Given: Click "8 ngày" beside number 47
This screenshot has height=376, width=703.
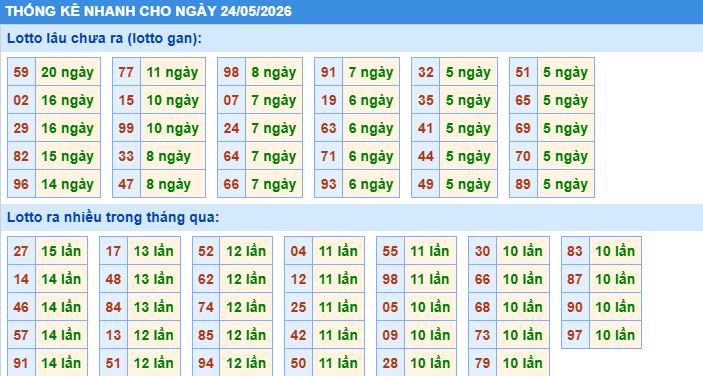Looking at the screenshot, I should point(173,184).
